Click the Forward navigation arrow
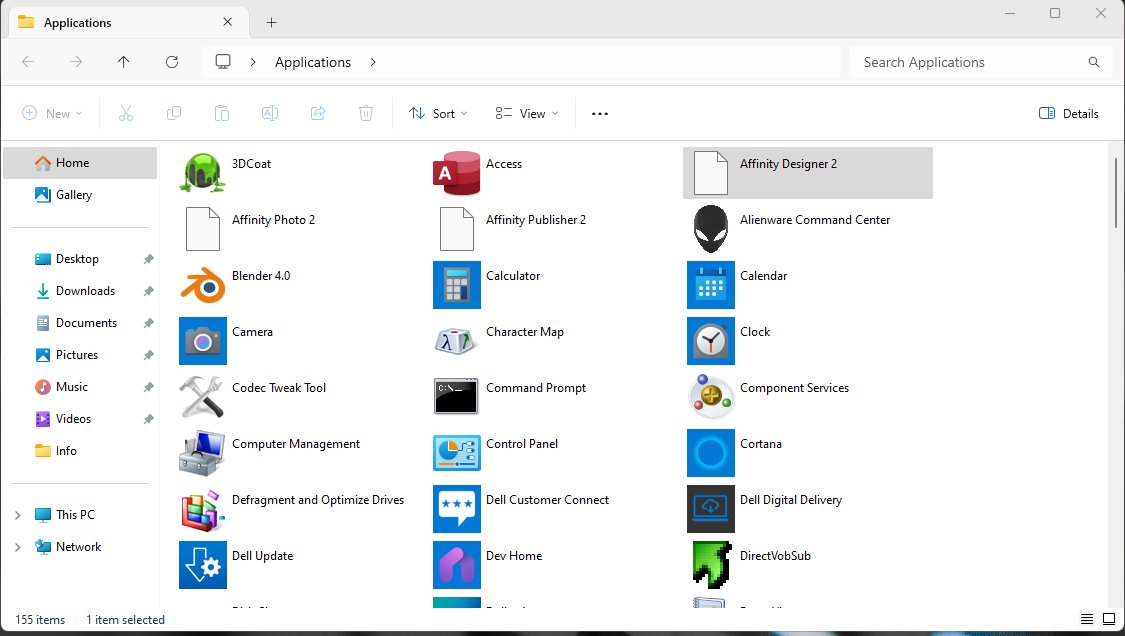 [x=76, y=62]
